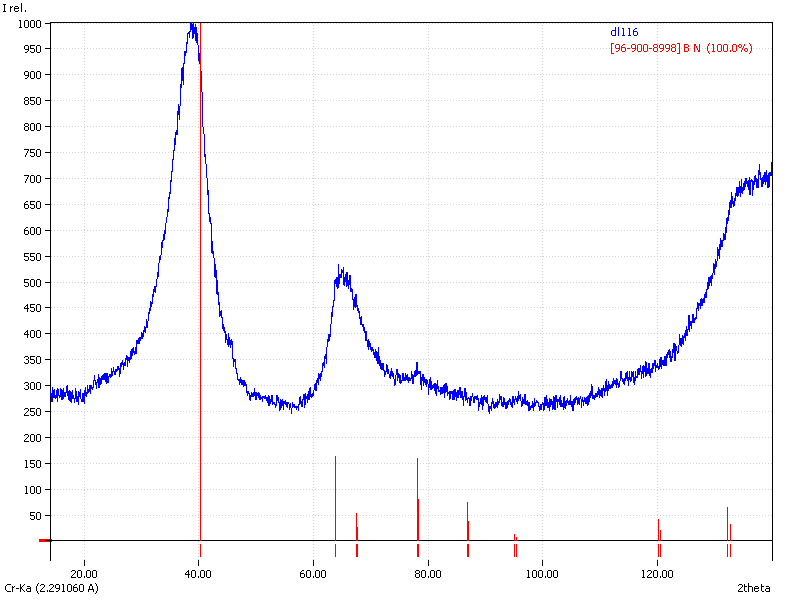Click the red reference peak near 67.5
Viewport: 800px width, 600px height.
pos(356,528)
